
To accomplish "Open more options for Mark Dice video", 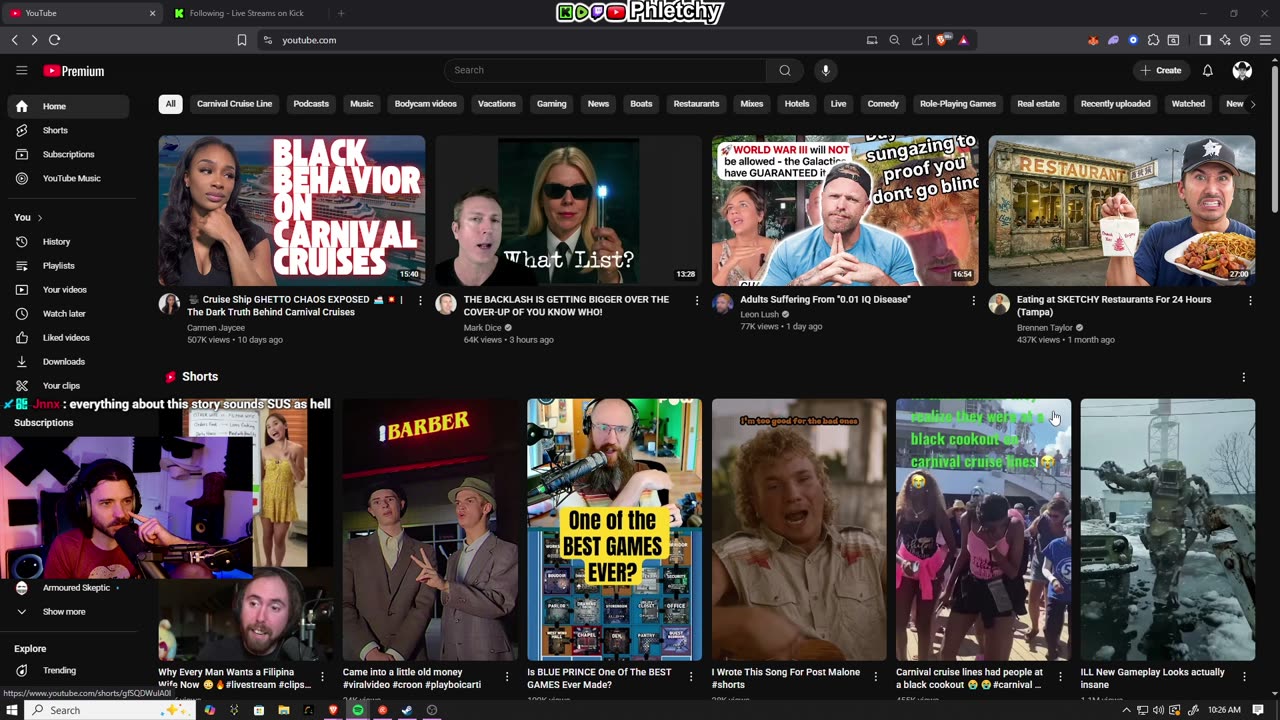I will [697, 300].
